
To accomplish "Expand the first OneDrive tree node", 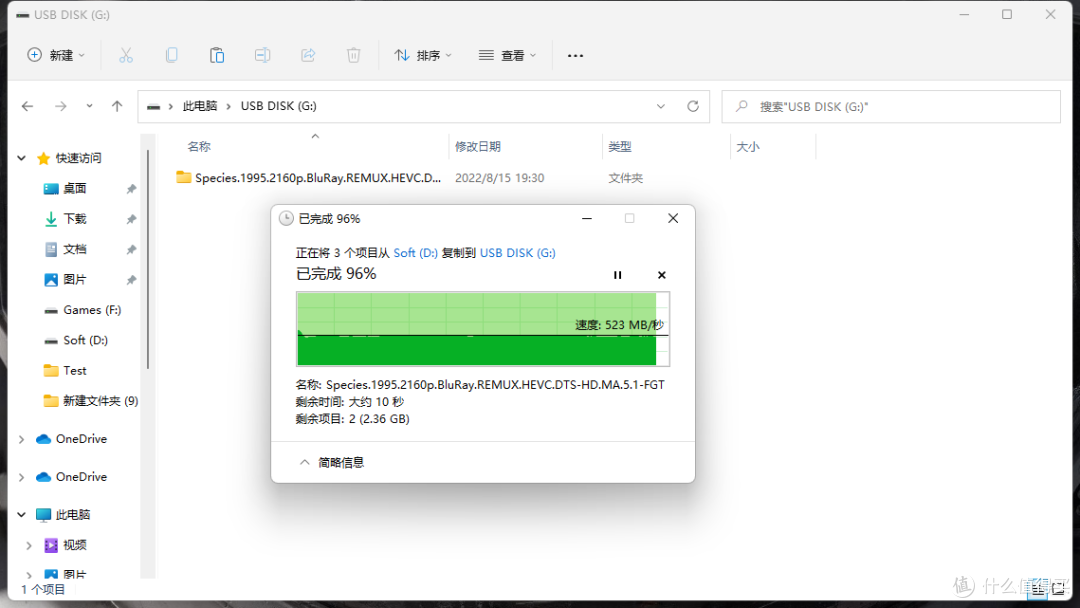I will point(21,439).
